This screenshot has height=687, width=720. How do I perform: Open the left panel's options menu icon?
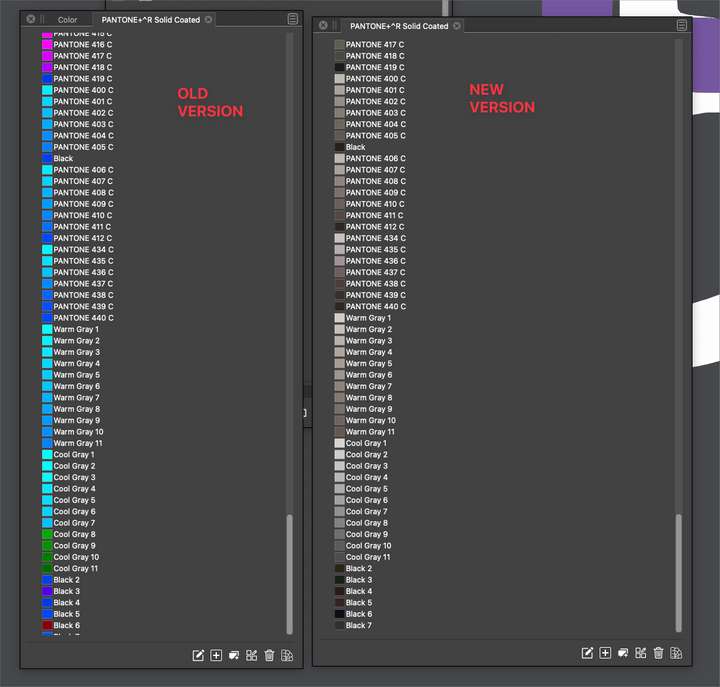292,19
